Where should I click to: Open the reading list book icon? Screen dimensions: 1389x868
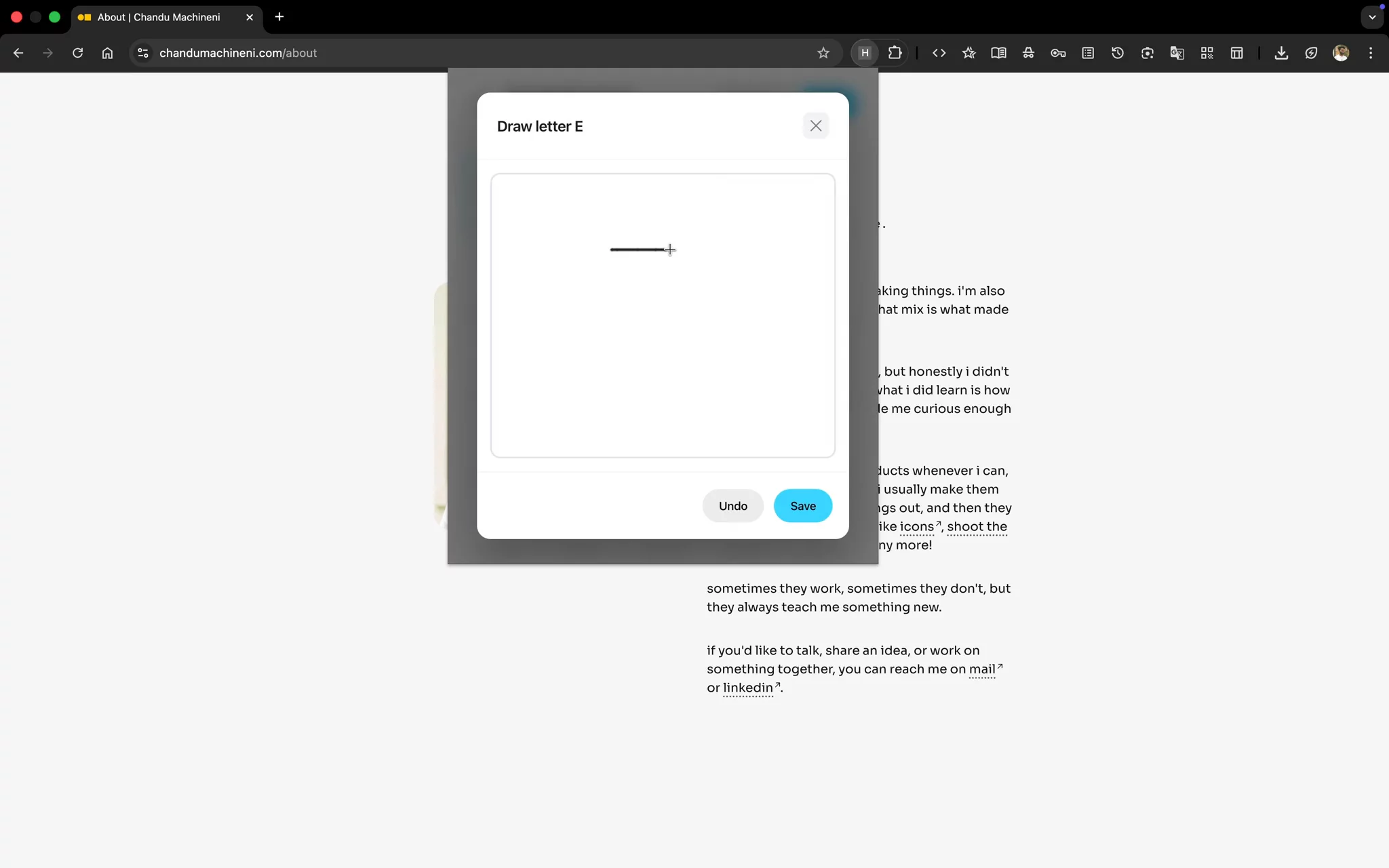(998, 53)
